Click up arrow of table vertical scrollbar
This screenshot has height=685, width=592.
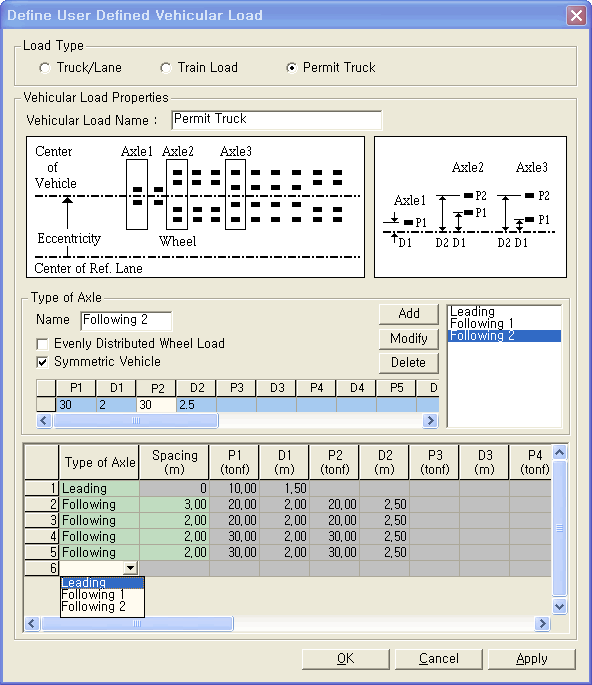tap(560, 452)
